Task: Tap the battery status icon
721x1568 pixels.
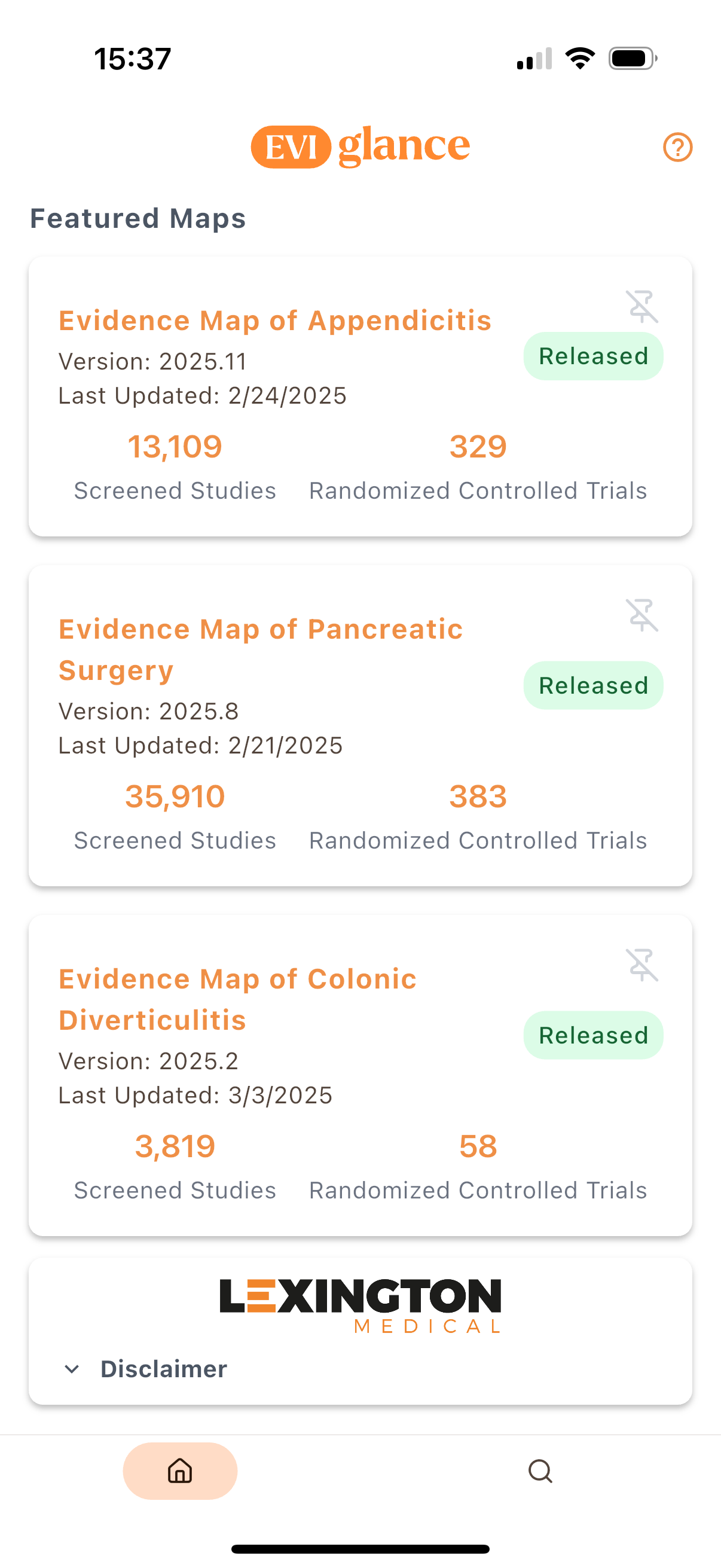Action: click(632, 59)
